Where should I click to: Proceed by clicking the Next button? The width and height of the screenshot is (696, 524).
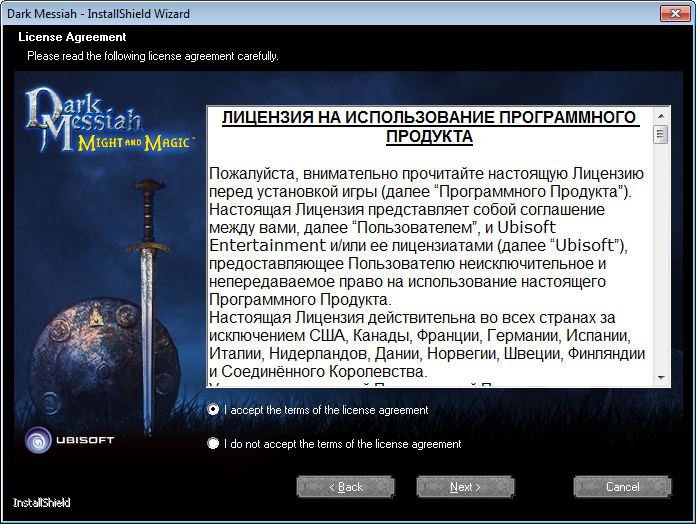[465, 487]
